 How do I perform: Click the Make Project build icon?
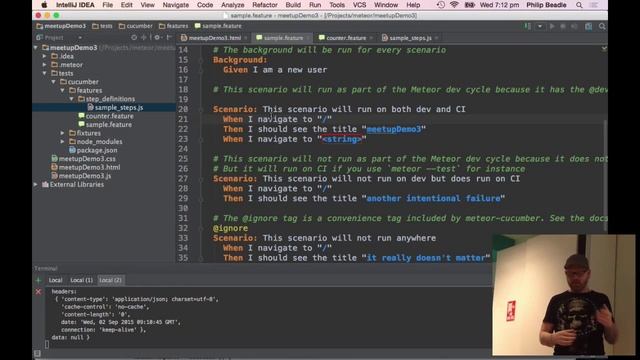coord(527,27)
